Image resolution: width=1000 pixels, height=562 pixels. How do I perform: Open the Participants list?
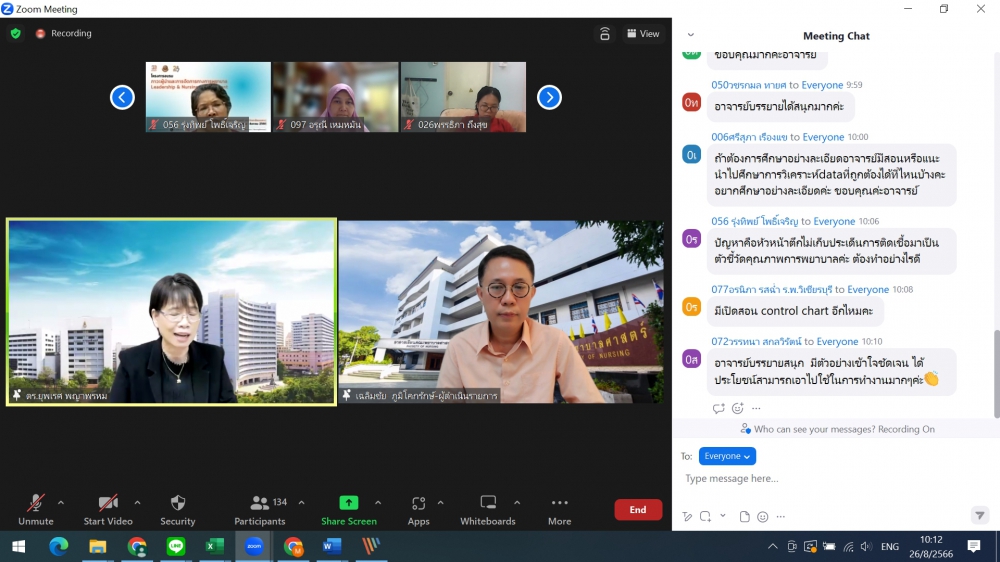pyautogui.click(x=260, y=504)
